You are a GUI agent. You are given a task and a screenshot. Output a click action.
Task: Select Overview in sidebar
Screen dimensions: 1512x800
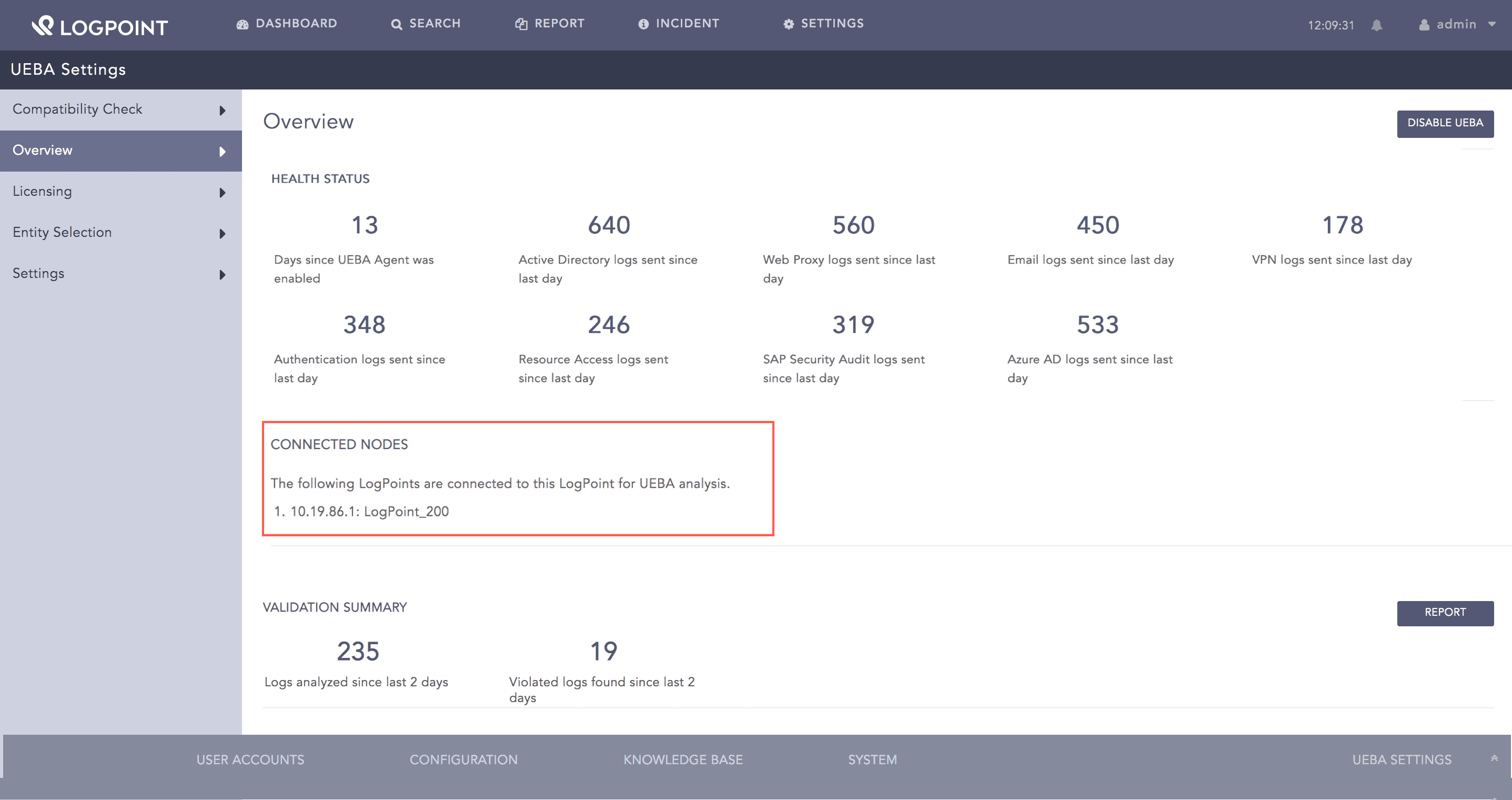43,151
